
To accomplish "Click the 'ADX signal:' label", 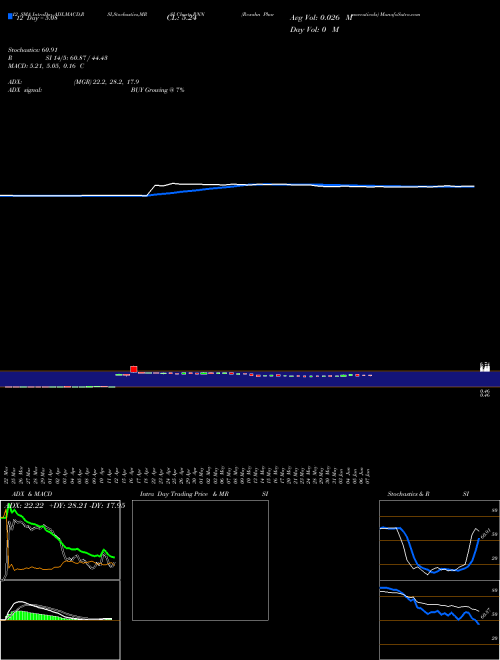I will pyautogui.click(x=25, y=90).
